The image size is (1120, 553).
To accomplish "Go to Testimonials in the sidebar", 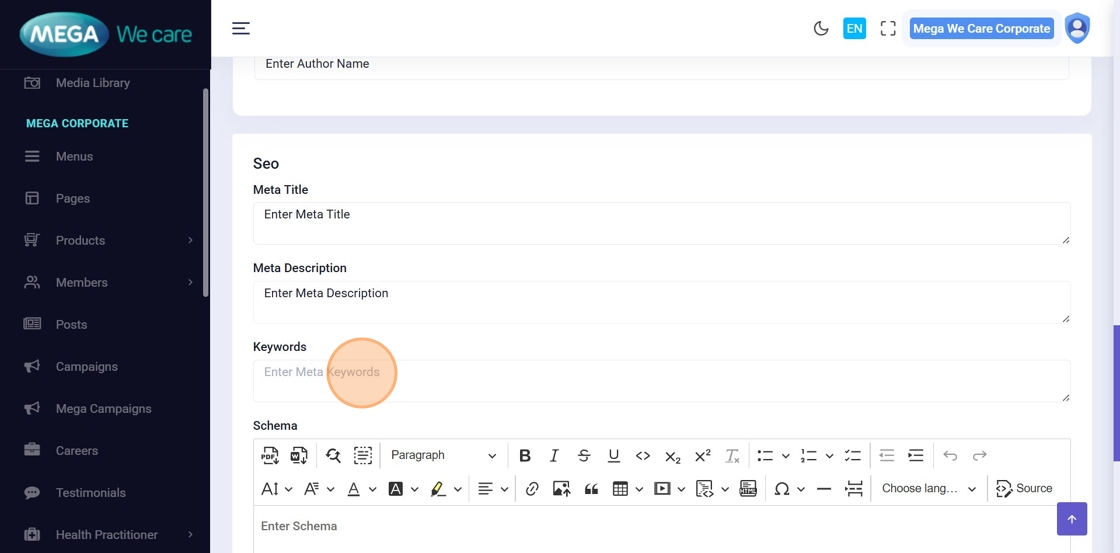I will pyautogui.click(x=90, y=493).
